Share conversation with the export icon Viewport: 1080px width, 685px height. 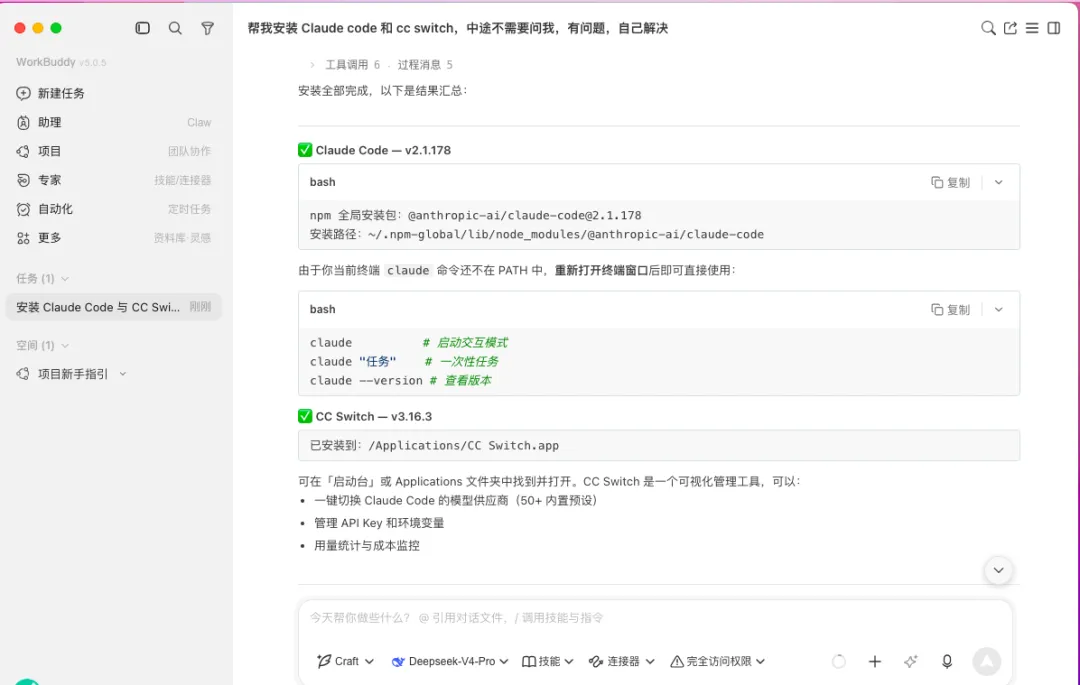click(x=1010, y=28)
